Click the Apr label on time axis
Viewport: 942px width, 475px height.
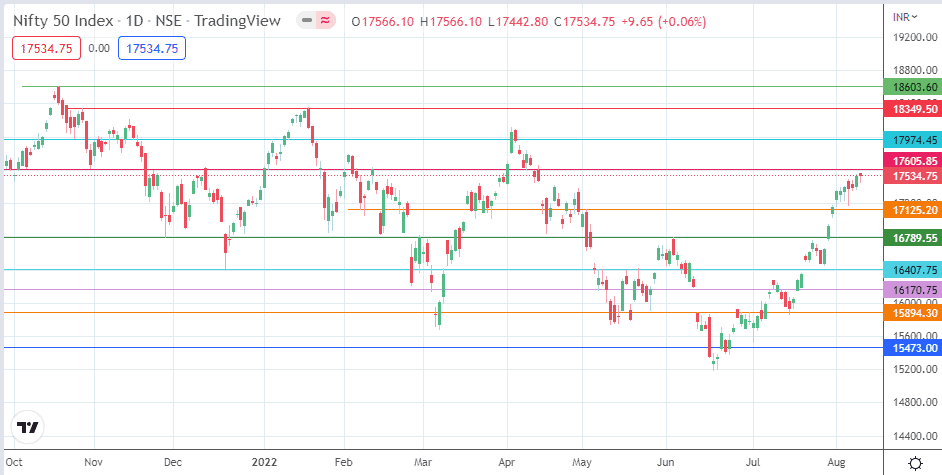tap(508, 462)
